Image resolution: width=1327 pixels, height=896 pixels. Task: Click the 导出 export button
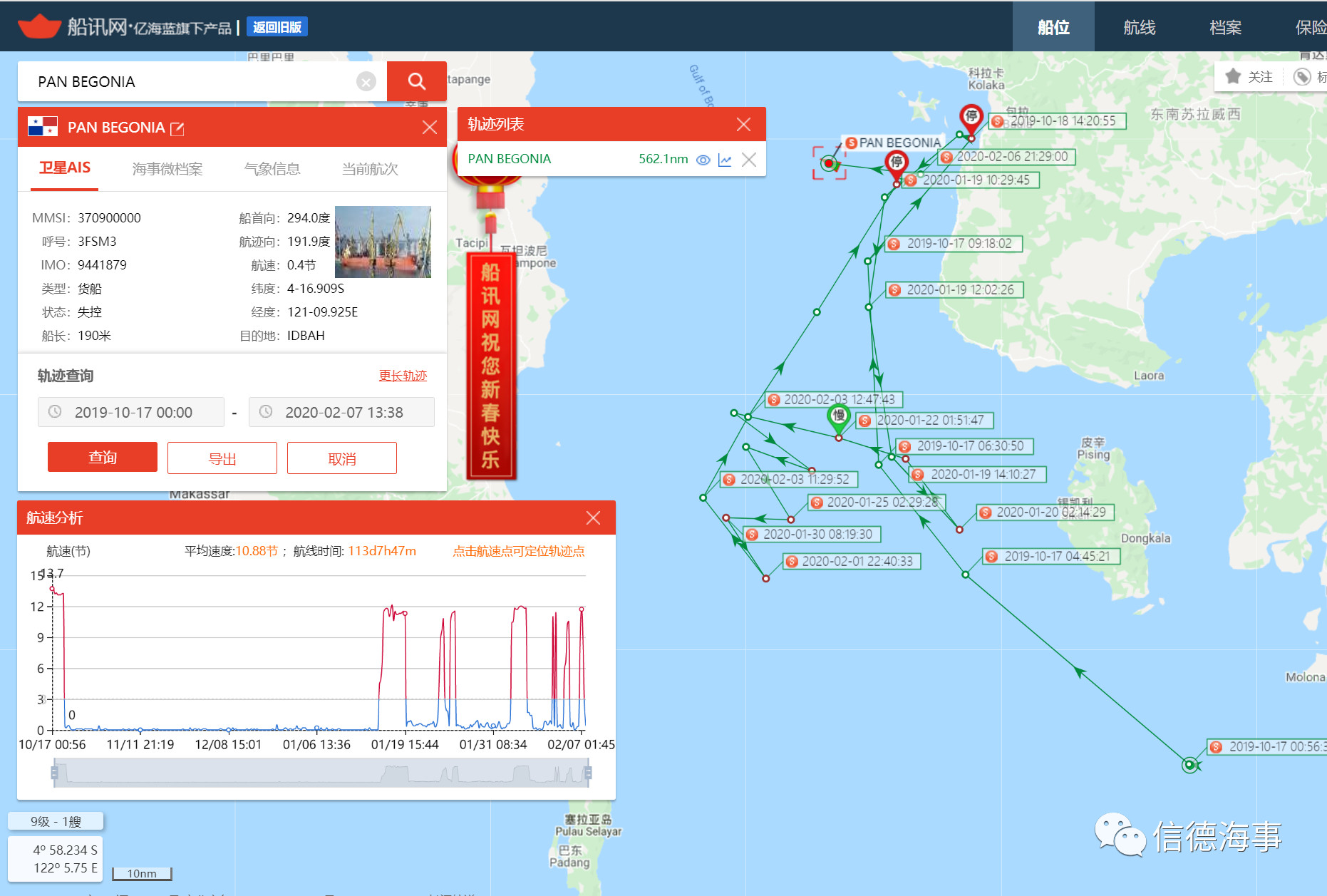click(x=222, y=458)
